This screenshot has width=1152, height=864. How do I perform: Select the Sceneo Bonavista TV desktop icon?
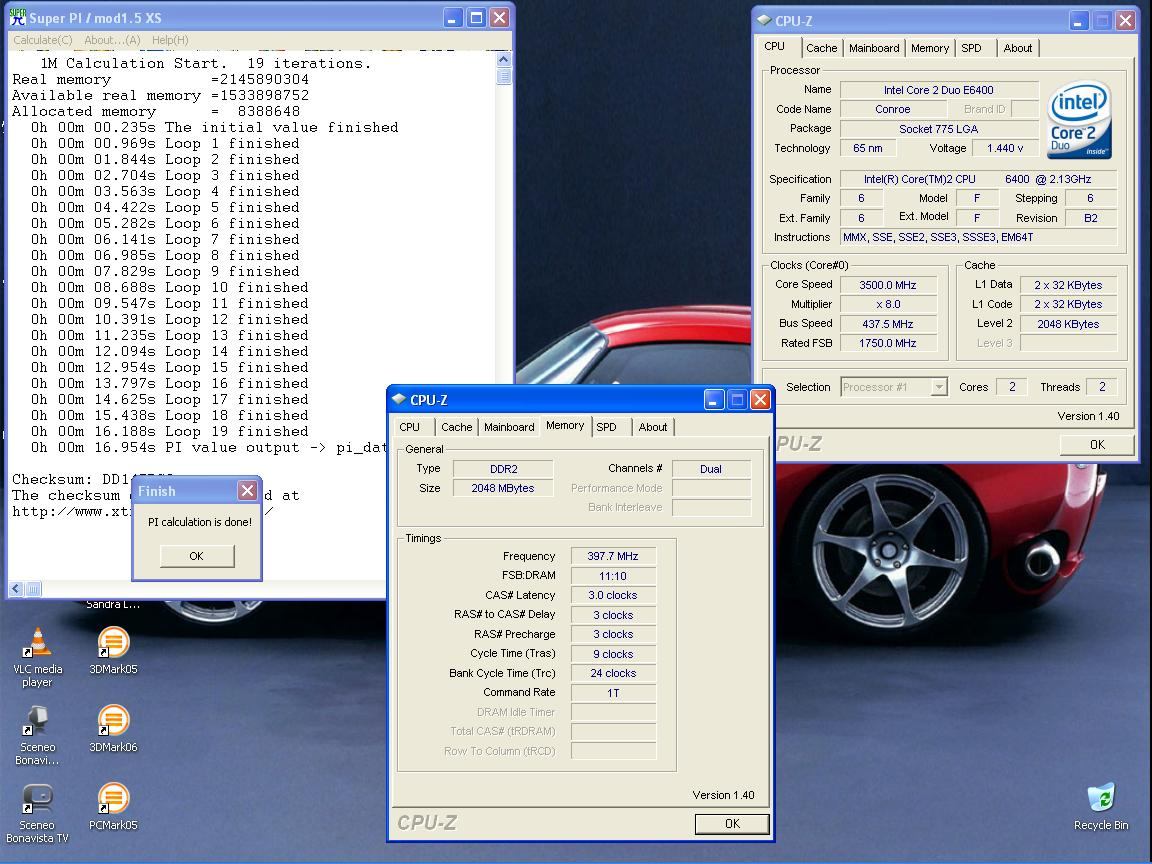coord(37,814)
